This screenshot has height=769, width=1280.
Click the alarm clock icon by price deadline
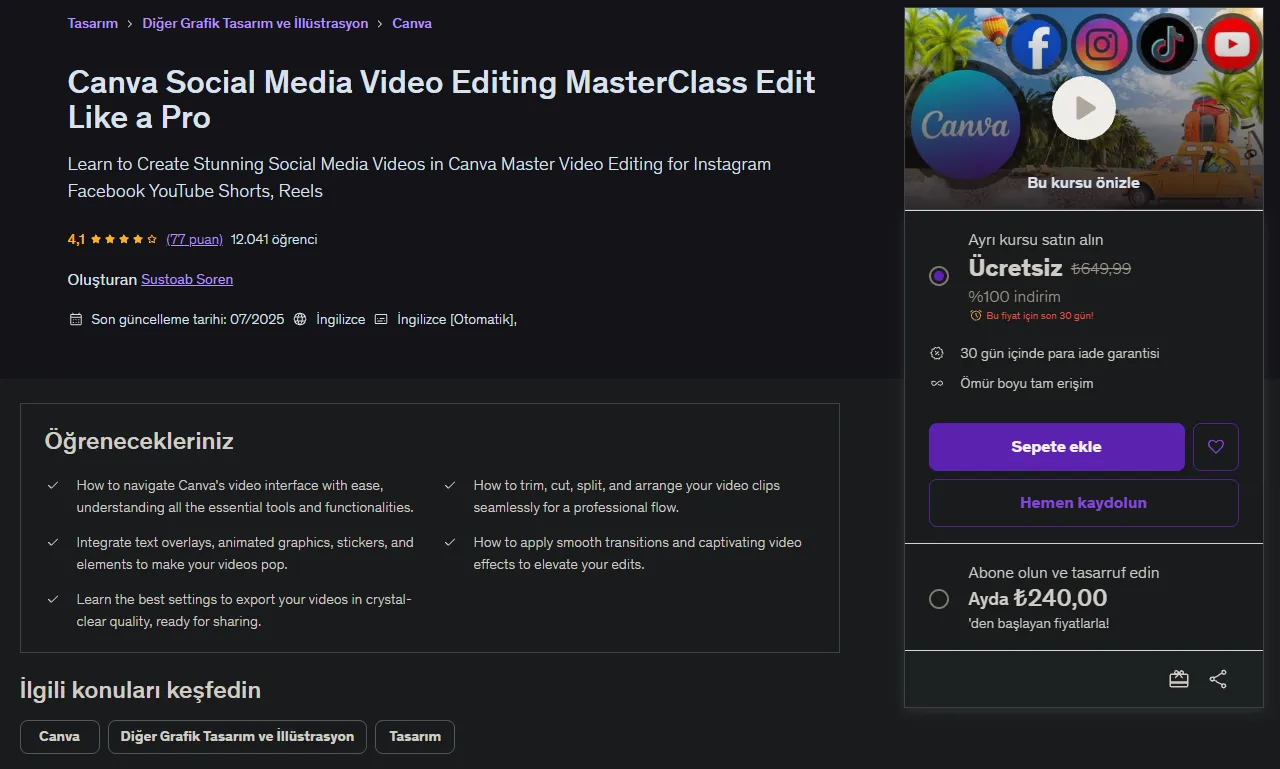[x=976, y=316]
